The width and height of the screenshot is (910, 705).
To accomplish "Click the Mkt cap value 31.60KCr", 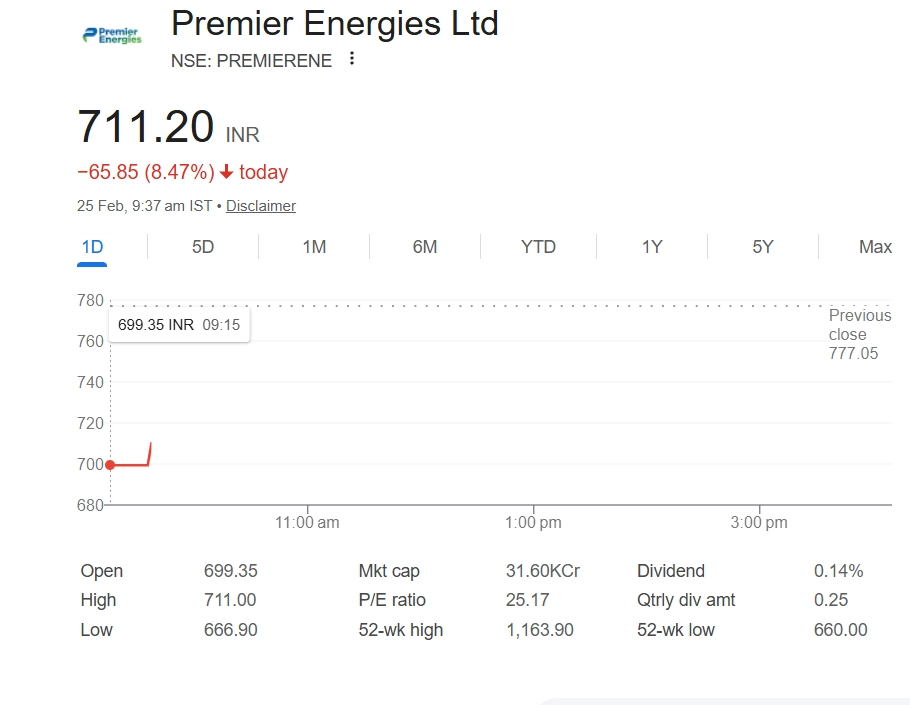I will (x=542, y=571).
